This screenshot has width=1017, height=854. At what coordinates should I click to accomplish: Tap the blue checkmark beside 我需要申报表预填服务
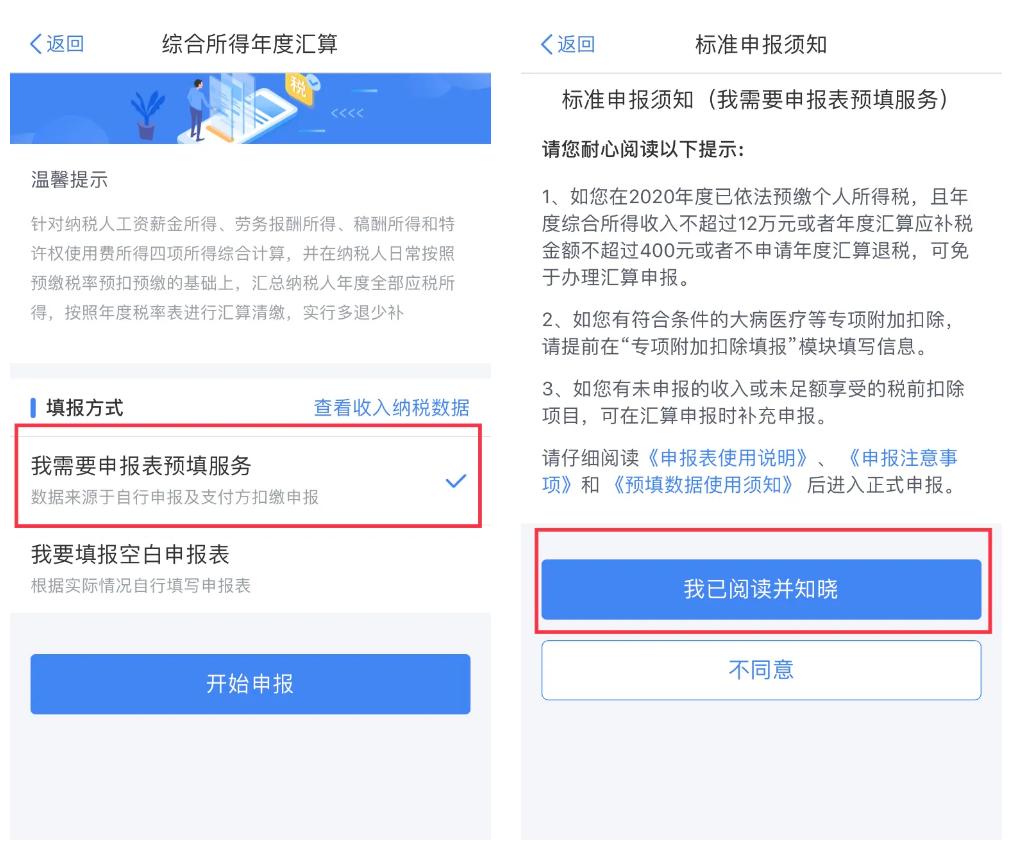tap(456, 481)
